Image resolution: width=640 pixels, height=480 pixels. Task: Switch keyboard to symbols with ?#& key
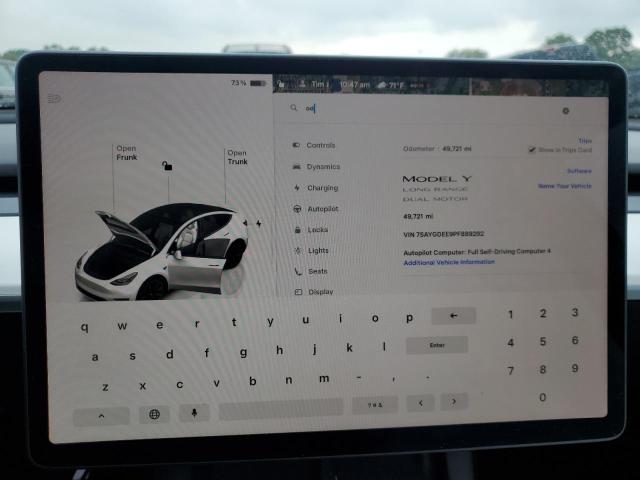pyautogui.click(x=375, y=405)
